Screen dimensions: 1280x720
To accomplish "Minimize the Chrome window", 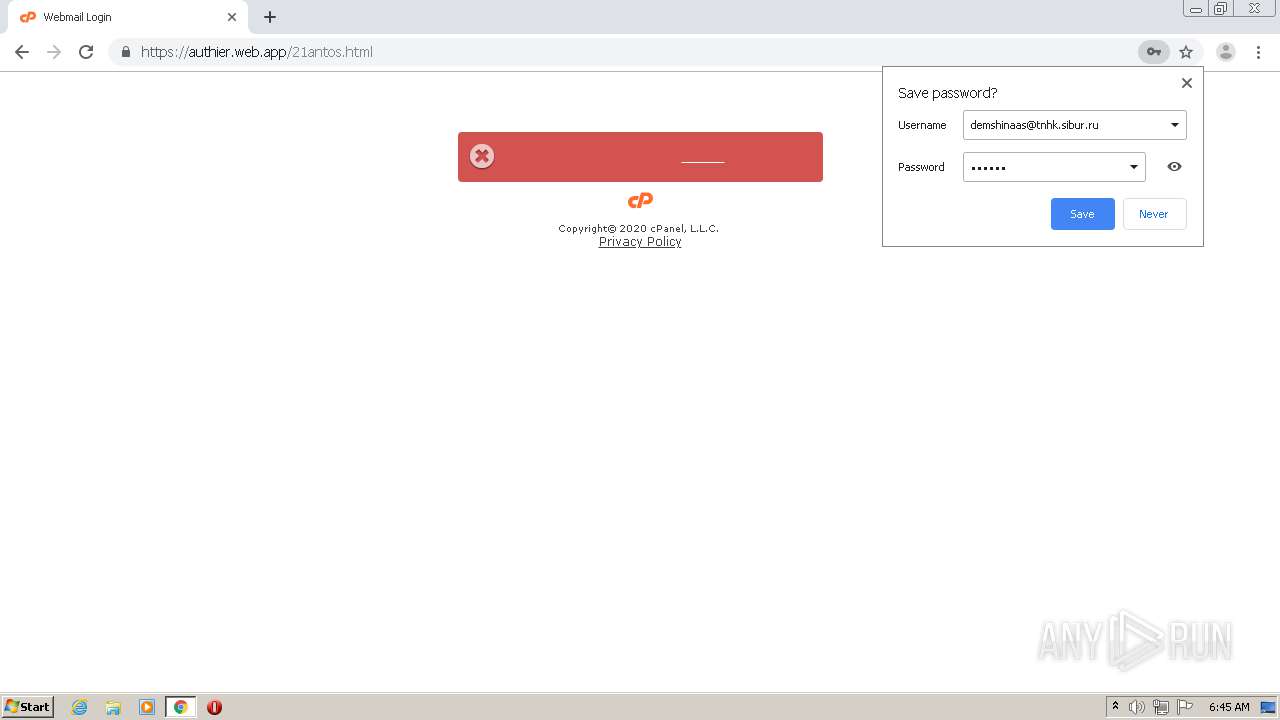I will (1195, 9).
